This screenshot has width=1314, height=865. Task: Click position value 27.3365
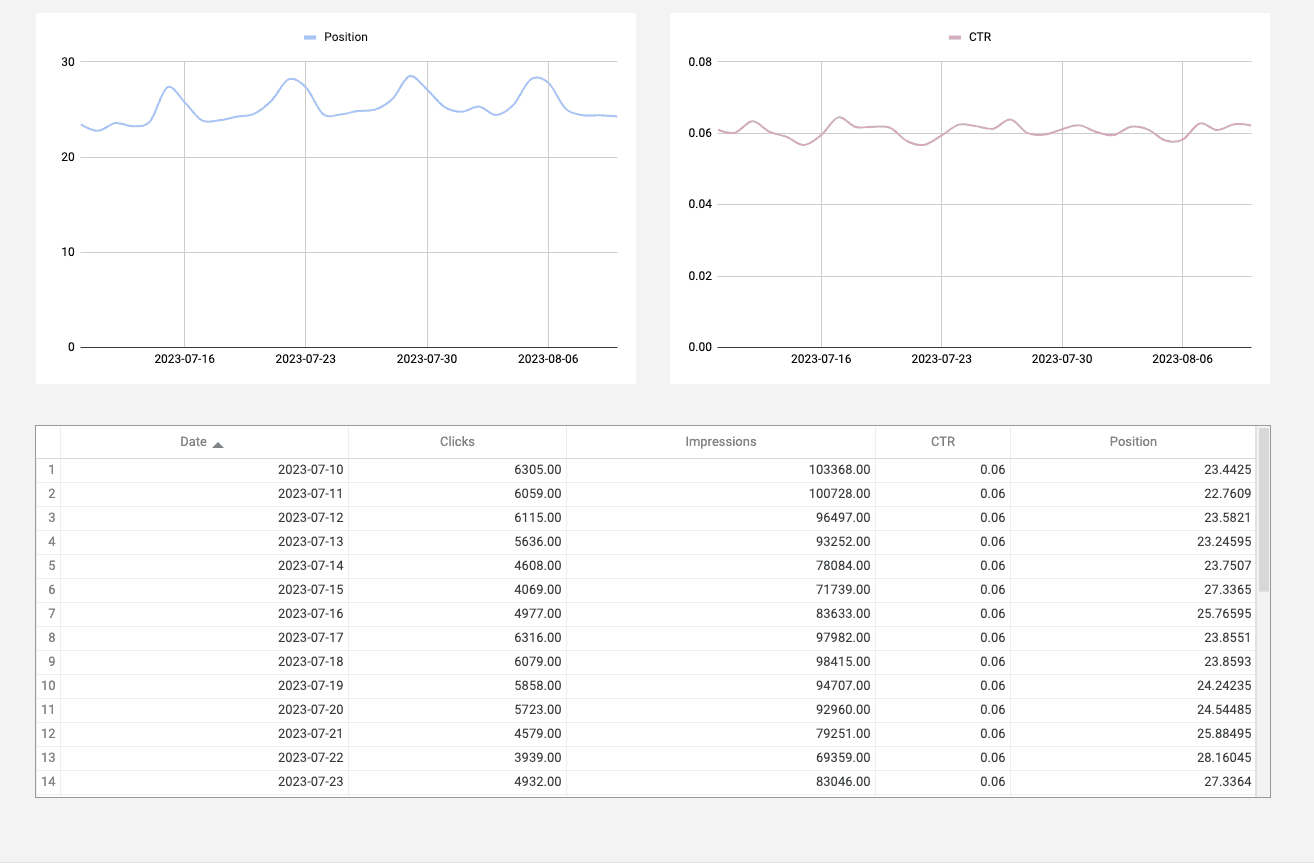point(1229,589)
